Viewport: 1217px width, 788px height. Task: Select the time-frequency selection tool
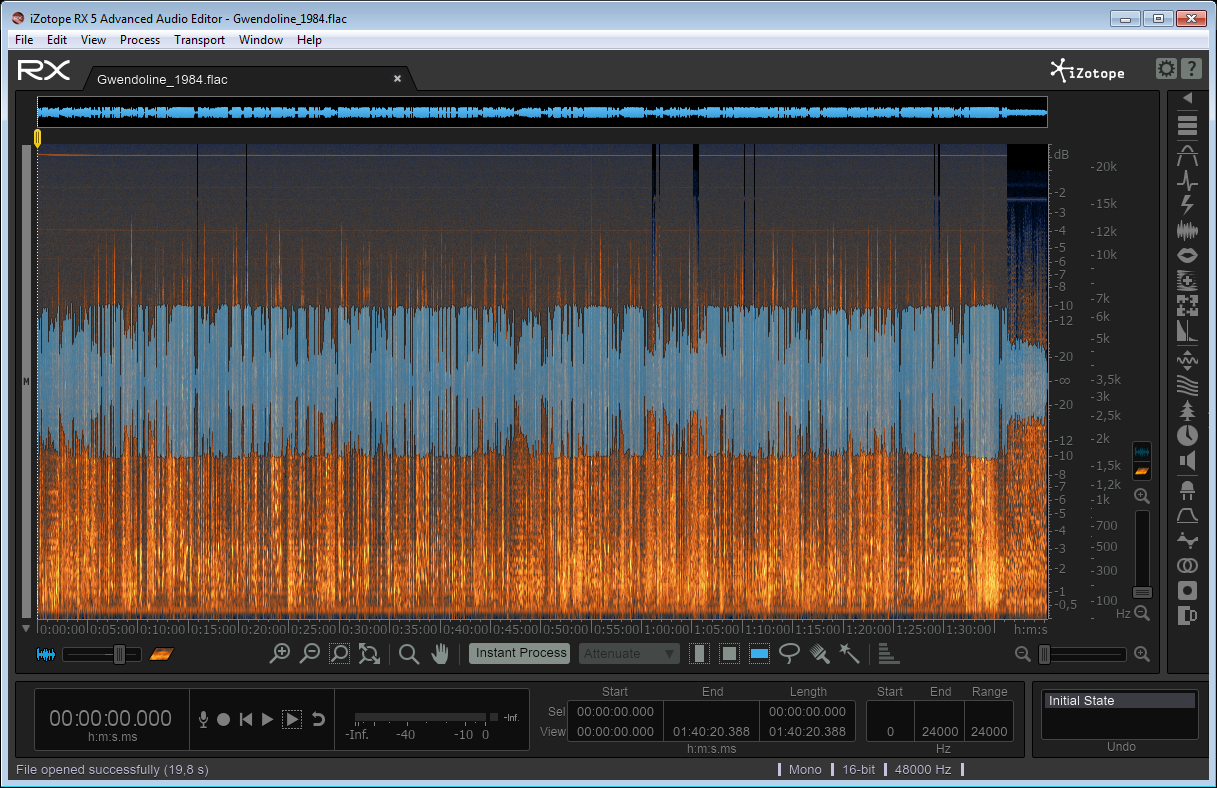pos(730,654)
